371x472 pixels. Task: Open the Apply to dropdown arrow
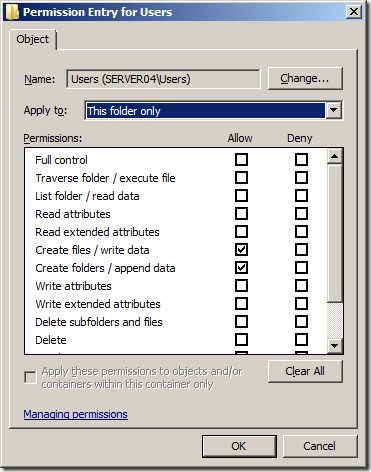click(x=334, y=110)
